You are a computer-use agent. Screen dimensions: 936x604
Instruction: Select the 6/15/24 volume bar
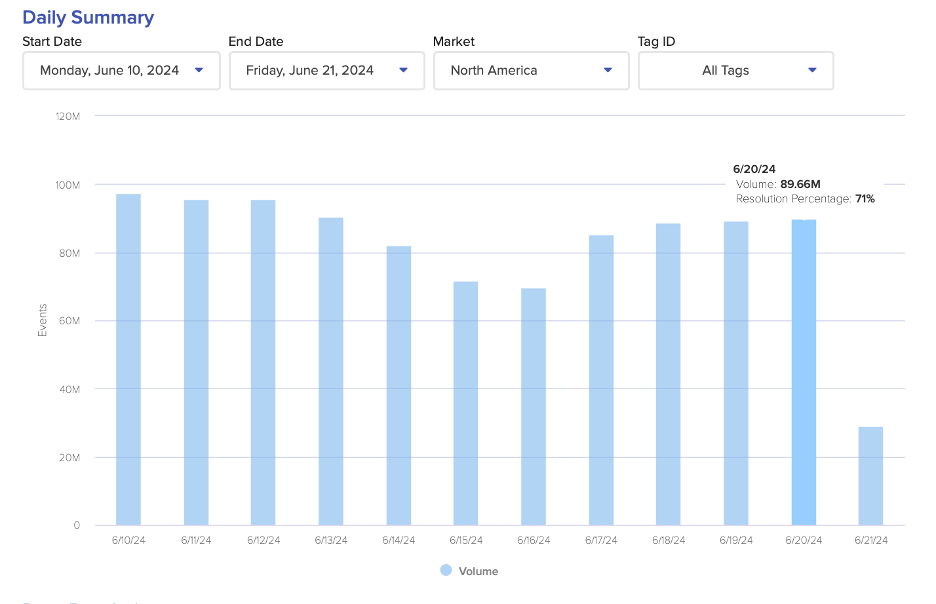(x=466, y=403)
